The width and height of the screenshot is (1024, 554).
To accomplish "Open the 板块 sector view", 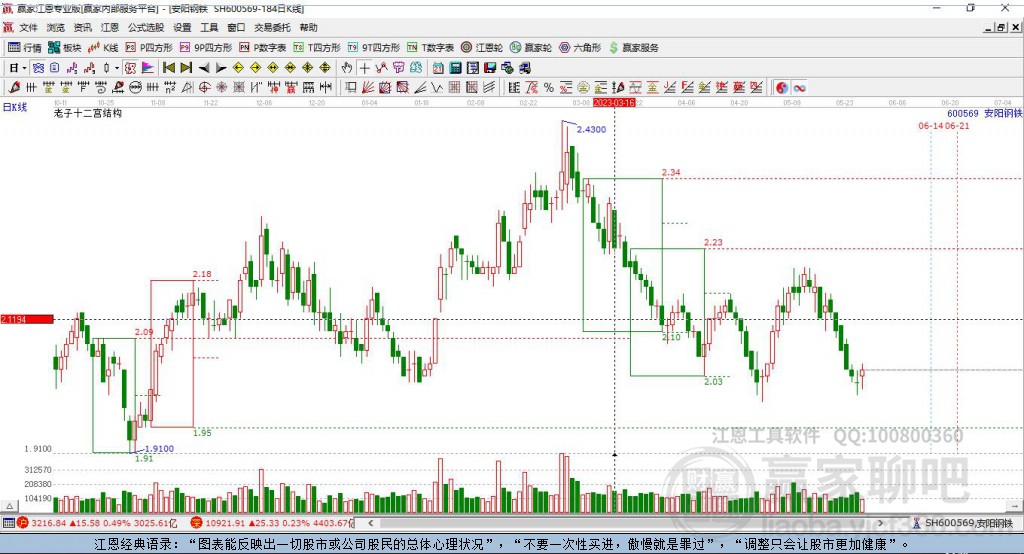I will (x=64, y=48).
